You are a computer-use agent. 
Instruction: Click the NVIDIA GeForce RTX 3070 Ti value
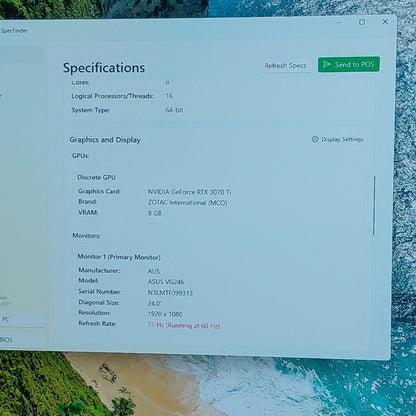[x=189, y=192]
